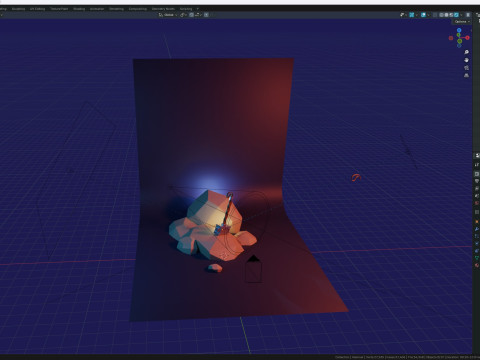Image resolution: width=480 pixels, height=360 pixels.
Task: Click the hand pan view navigation button
Action: pos(467,60)
